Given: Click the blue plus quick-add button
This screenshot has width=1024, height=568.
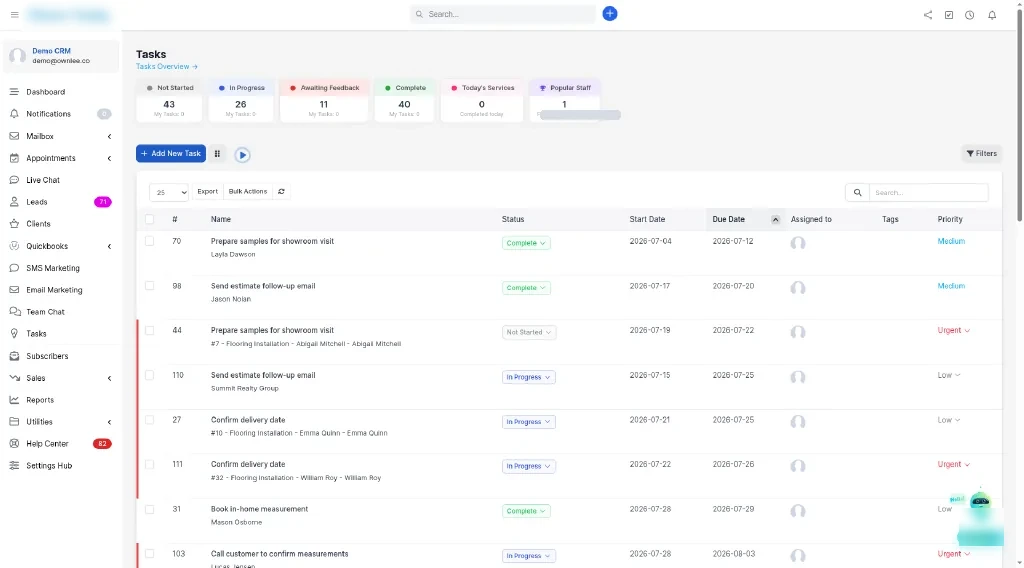Looking at the screenshot, I should pyautogui.click(x=609, y=14).
